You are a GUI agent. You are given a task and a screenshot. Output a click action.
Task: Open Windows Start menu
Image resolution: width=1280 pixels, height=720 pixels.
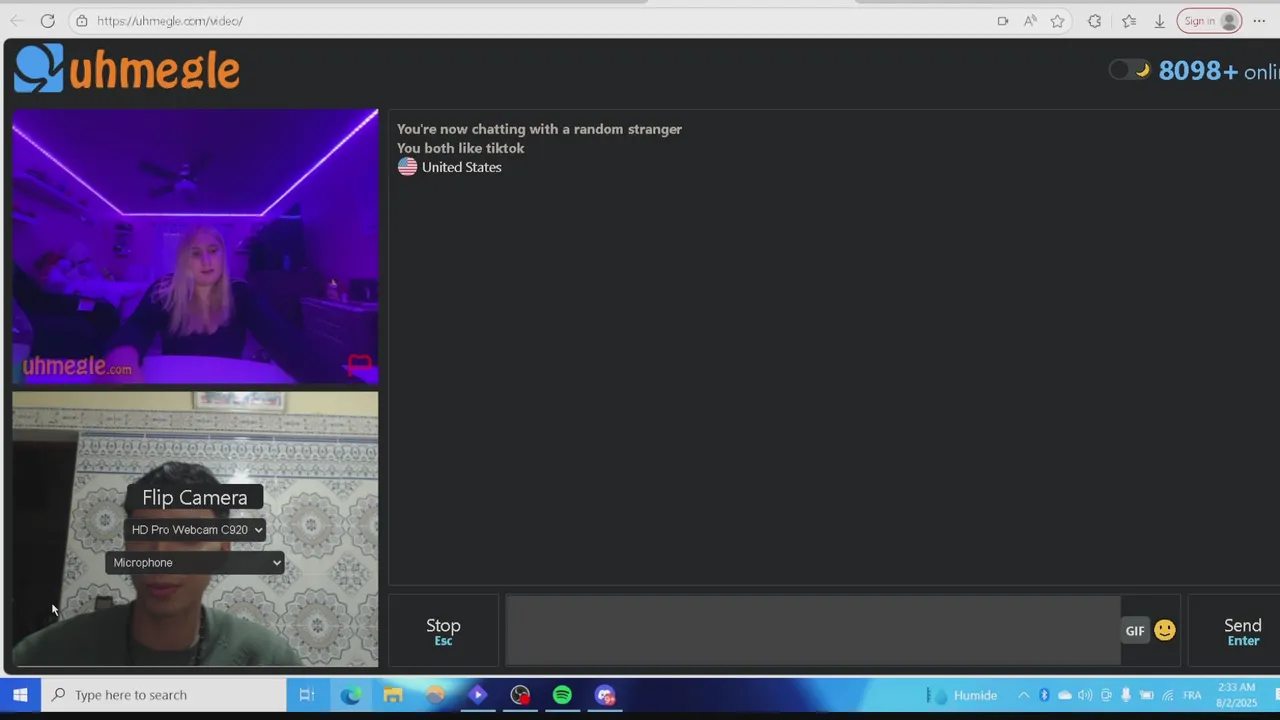[x=20, y=695]
